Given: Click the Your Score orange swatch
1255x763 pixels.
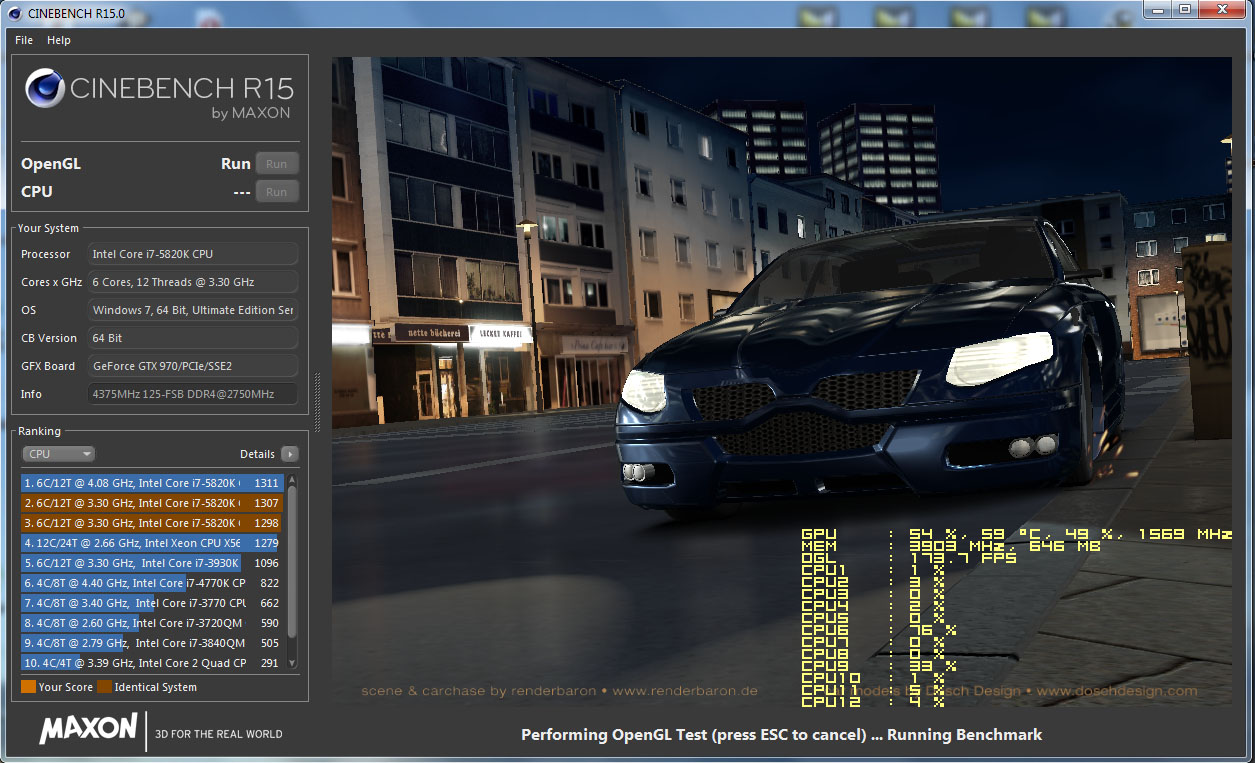Looking at the screenshot, I should pyautogui.click(x=28, y=687).
